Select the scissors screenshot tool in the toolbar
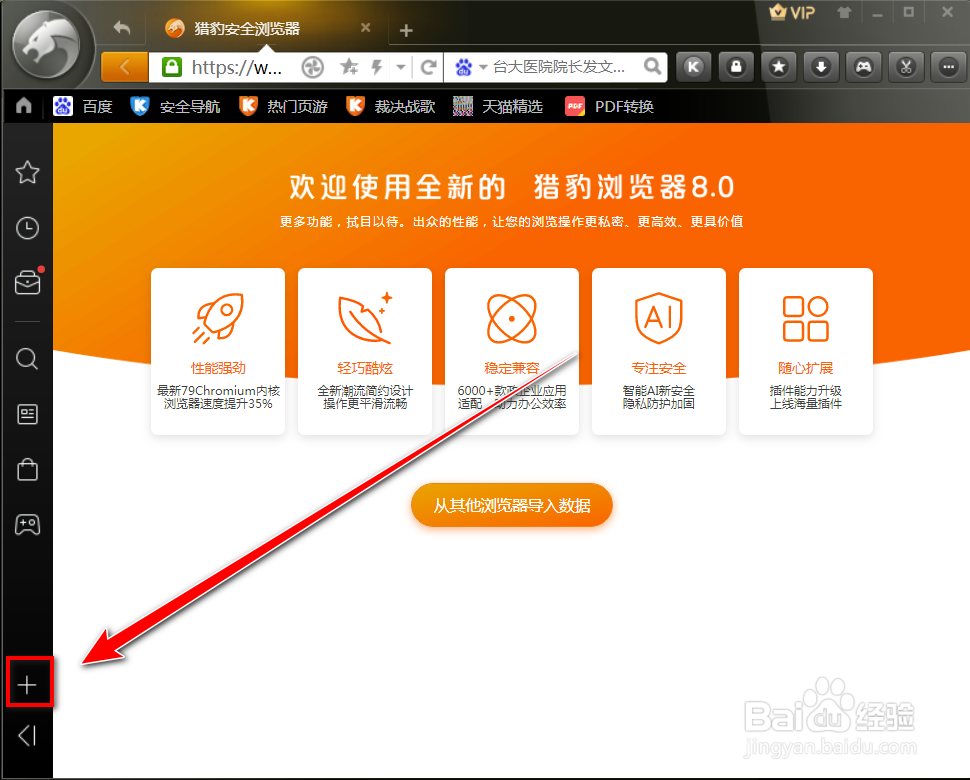 pyautogui.click(x=905, y=67)
